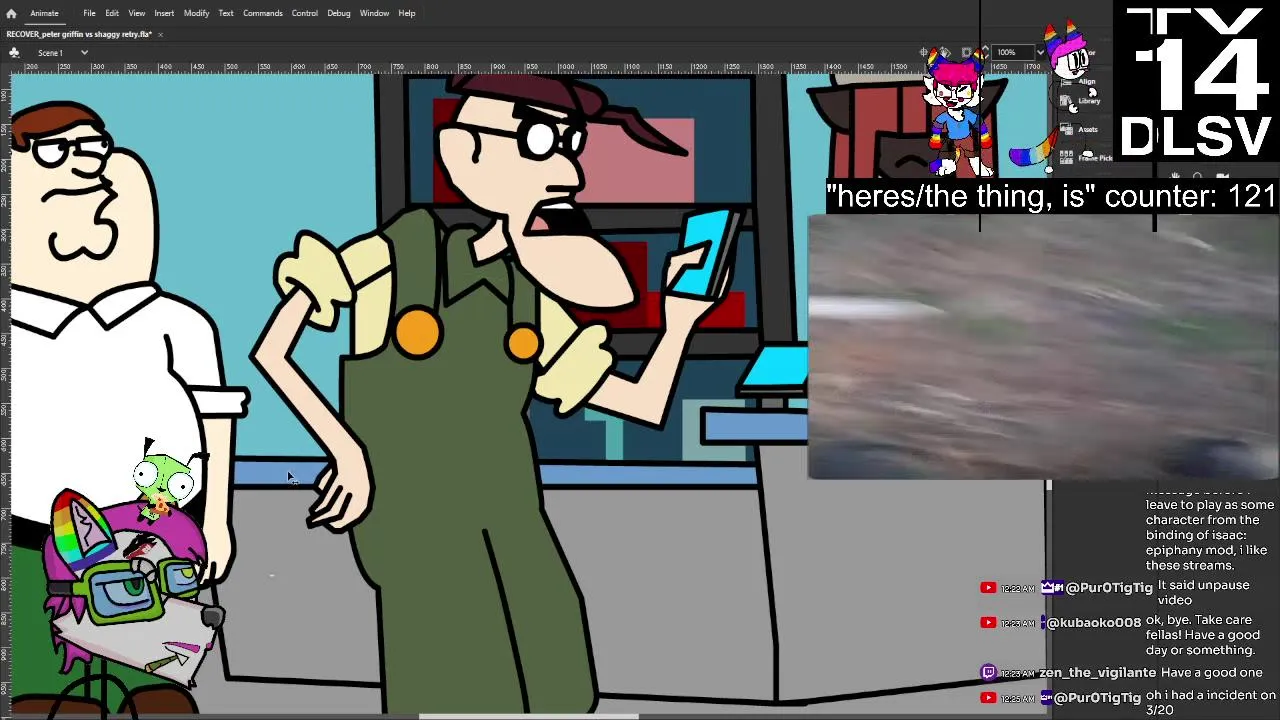Click the @kubaoko008 username in chat

click(1094, 622)
